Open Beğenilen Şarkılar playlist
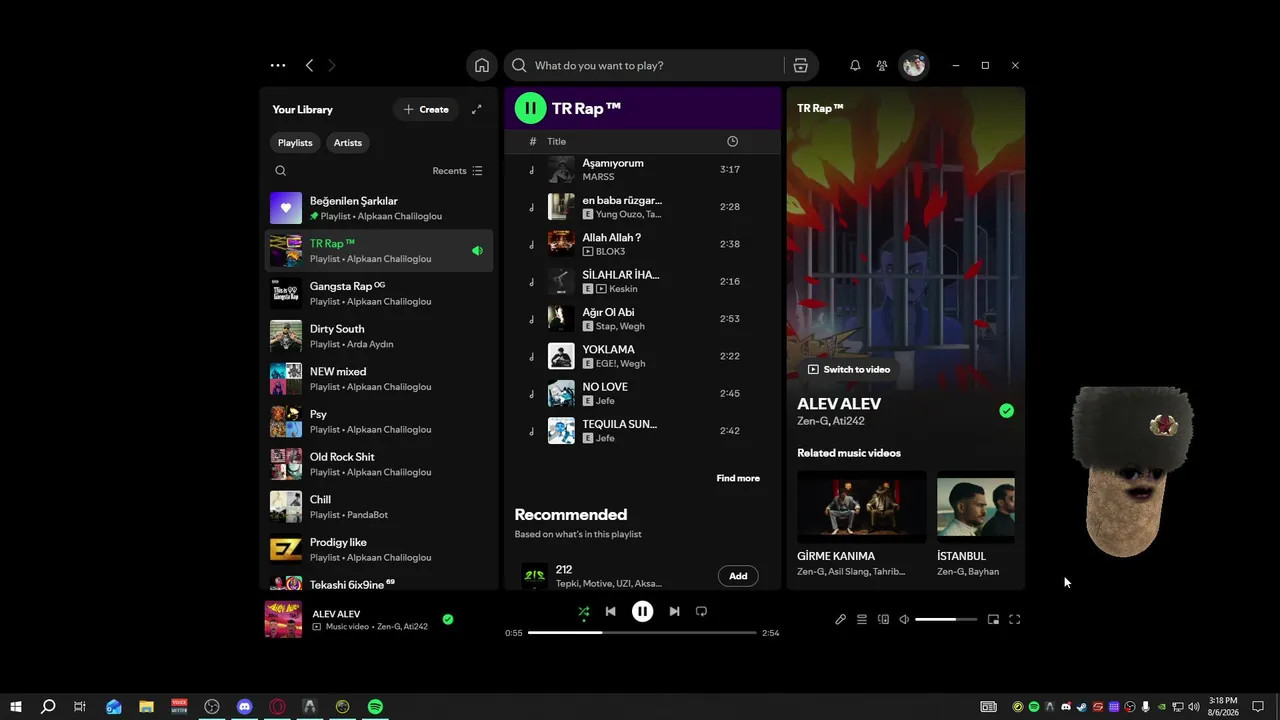The height and width of the screenshot is (720, 1280). click(379, 208)
